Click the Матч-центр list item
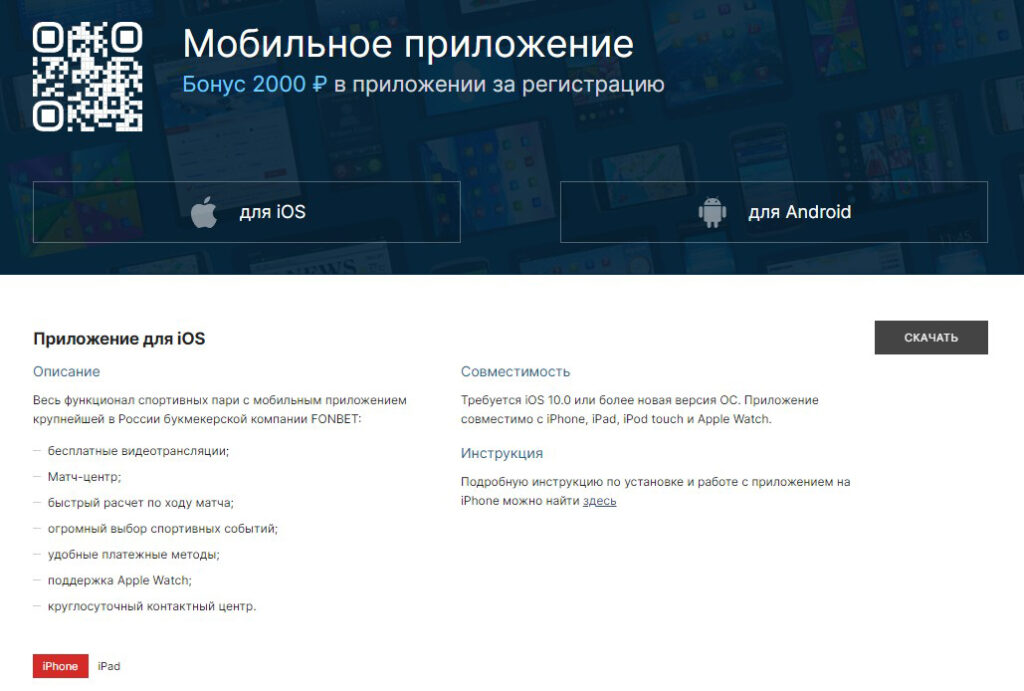Image resolution: width=1024 pixels, height=691 pixels. tap(84, 477)
